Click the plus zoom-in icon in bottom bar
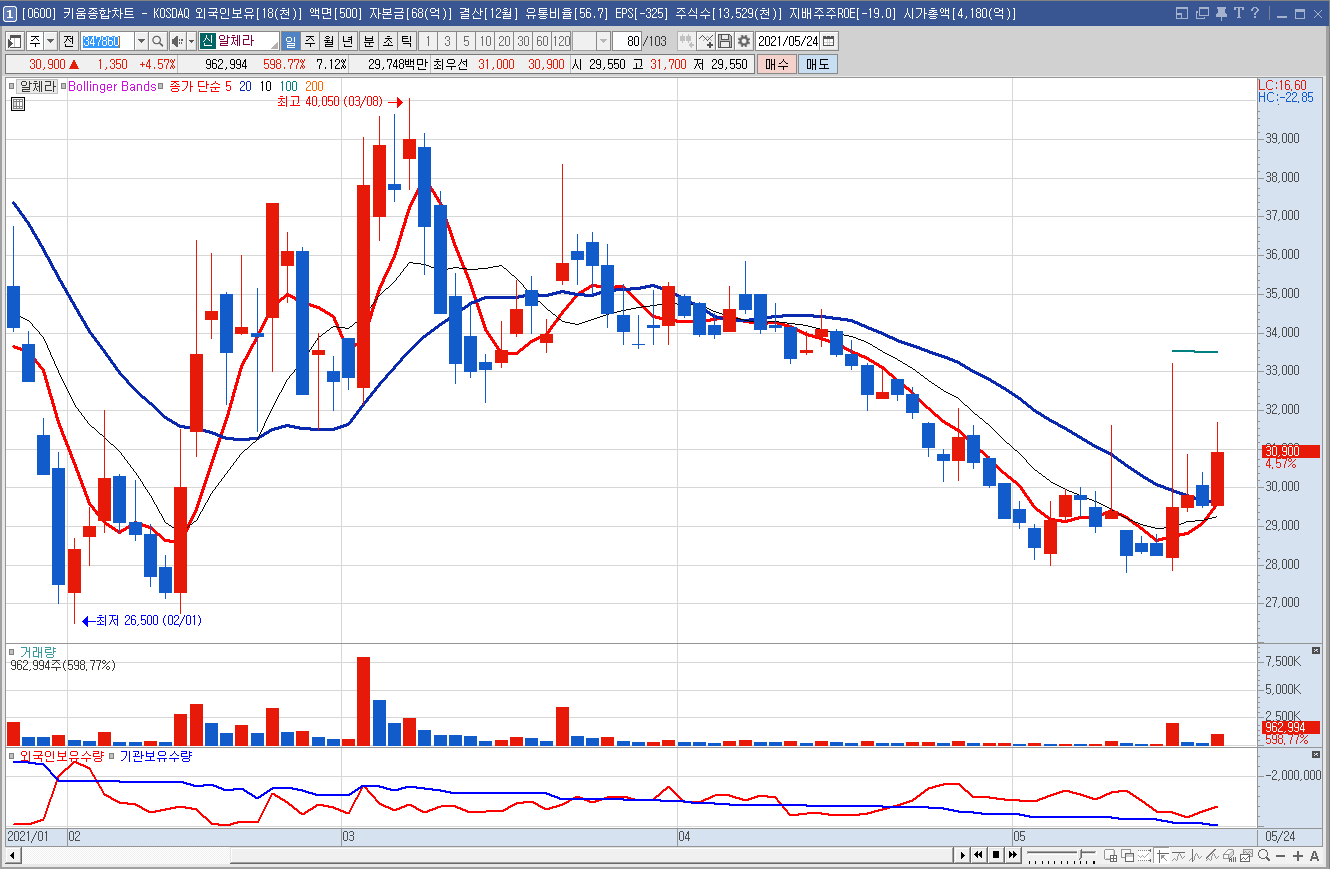This screenshot has width=1330, height=869. 1298,855
